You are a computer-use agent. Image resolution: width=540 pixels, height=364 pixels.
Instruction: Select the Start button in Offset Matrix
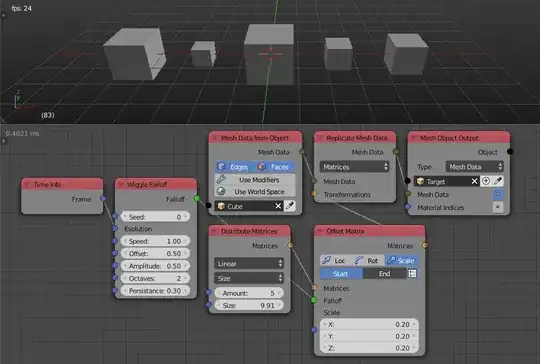(341, 273)
